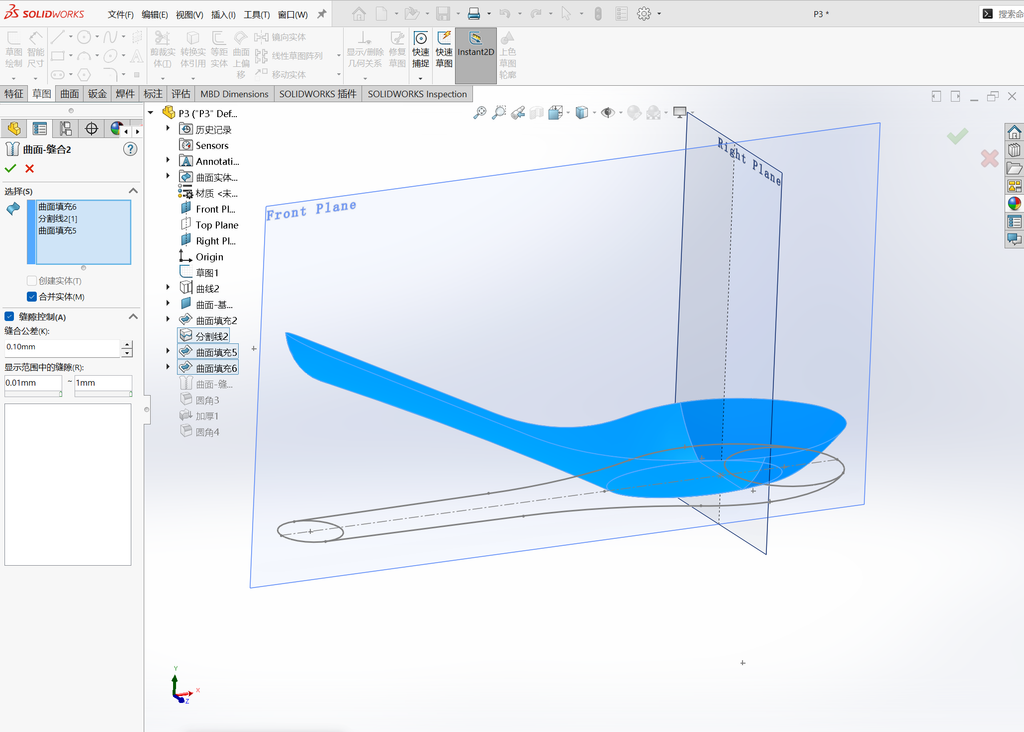Click the Zoom to Fit icon
Image resolution: width=1024 pixels, height=732 pixels.
(480, 113)
